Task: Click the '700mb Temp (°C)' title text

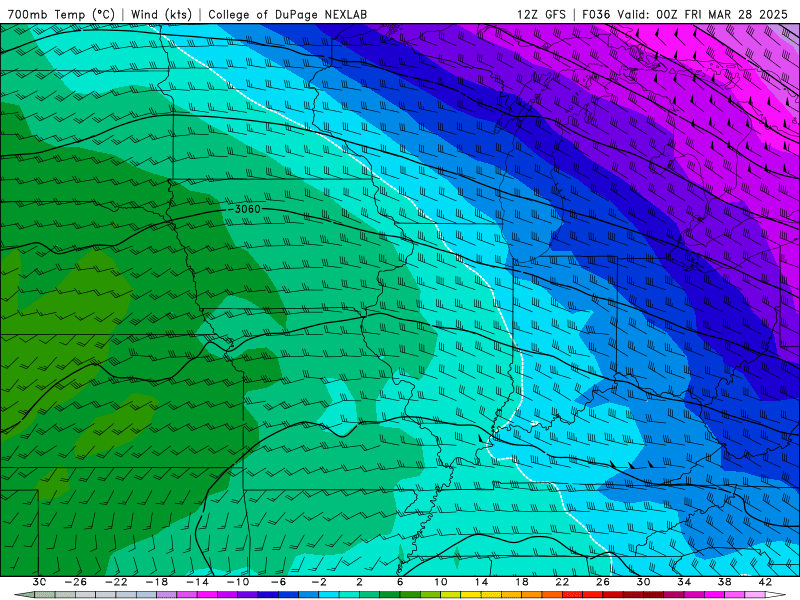Action: click(61, 14)
